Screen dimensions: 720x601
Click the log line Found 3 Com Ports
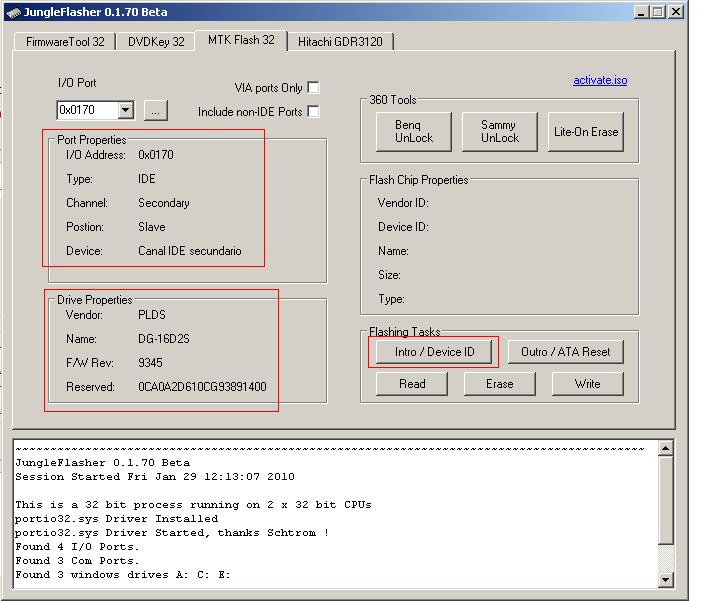pyautogui.click(x=77, y=561)
